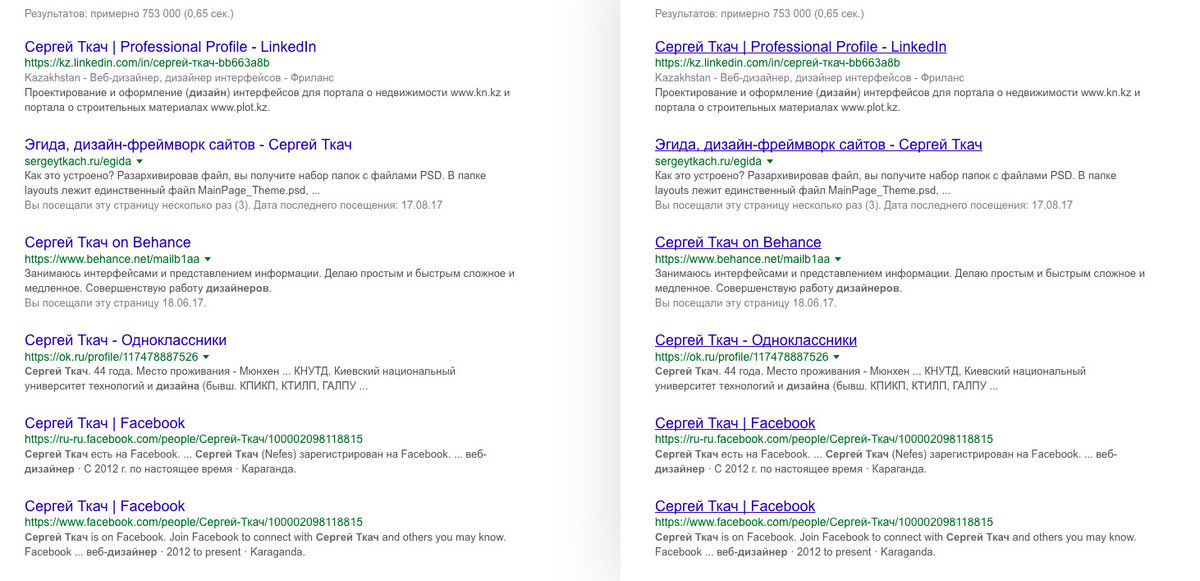Click '44 года. Место проживания - Мюнхен' left snippet
1200x581 pixels.
tap(240, 378)
